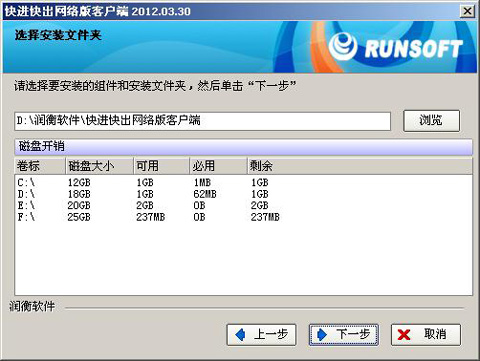
Task: Click the 1MB required space cell
Action: pyautogui.click(x=202, y=182)
